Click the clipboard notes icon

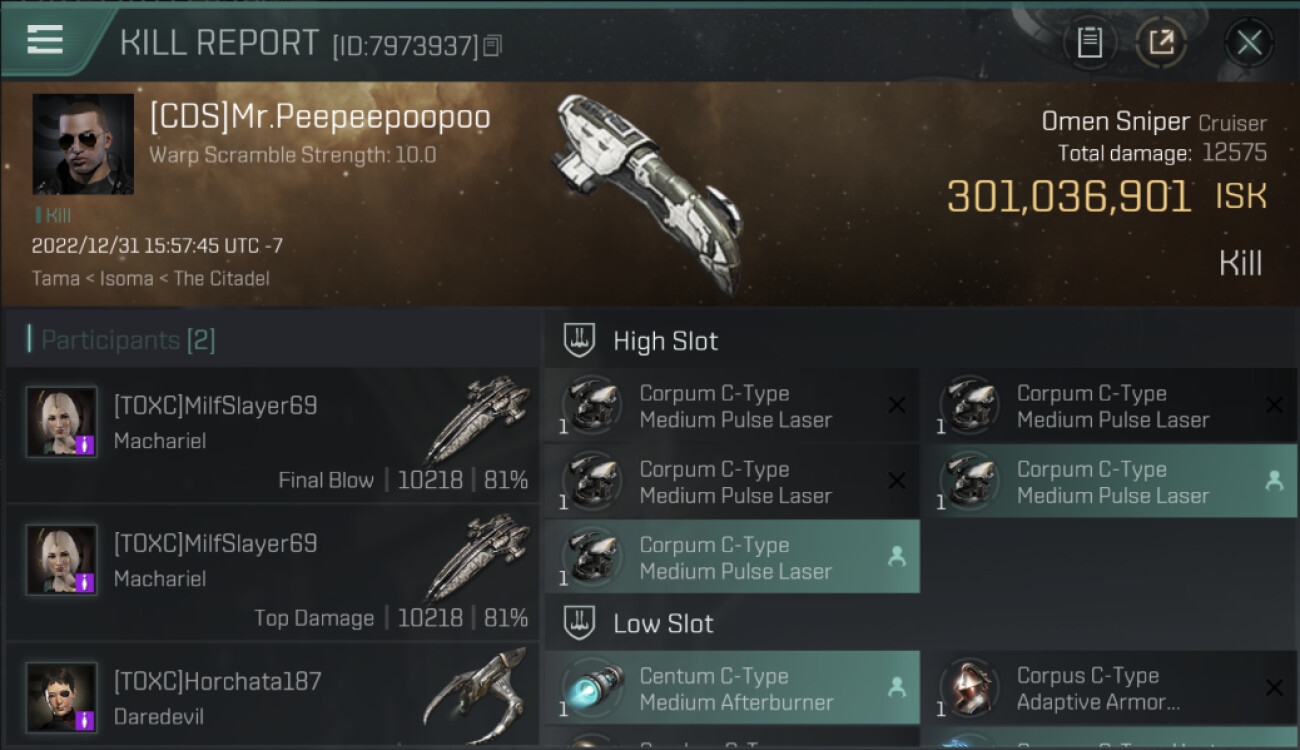pyautogui.click(x=1089, y=43)
